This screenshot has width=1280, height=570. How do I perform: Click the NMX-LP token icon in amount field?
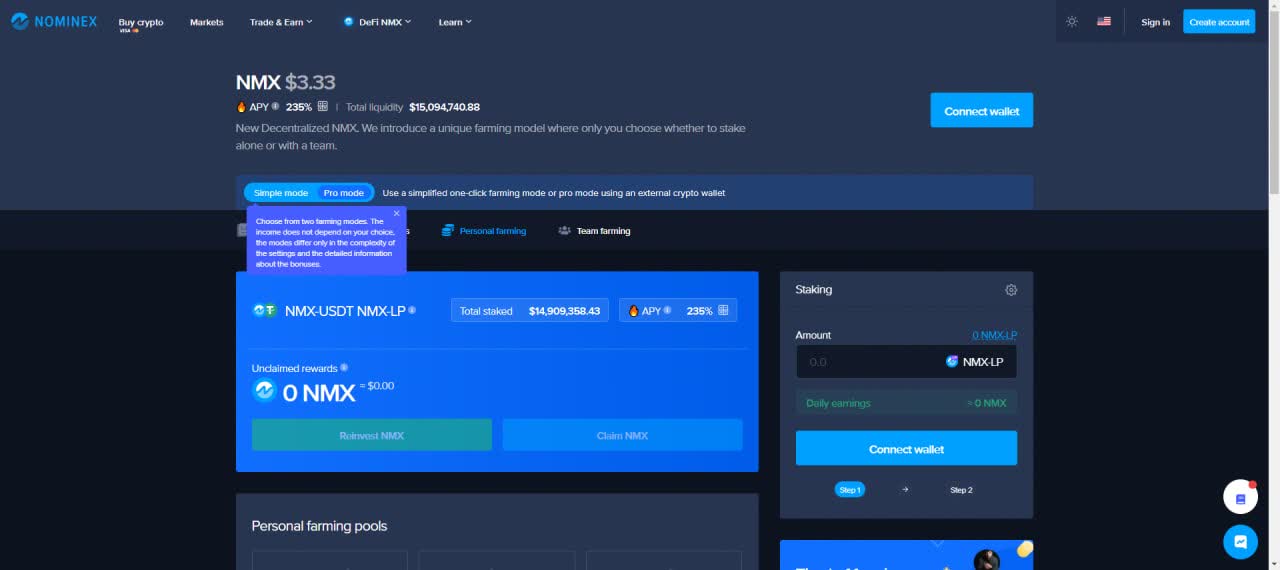[x=952, y=362]
